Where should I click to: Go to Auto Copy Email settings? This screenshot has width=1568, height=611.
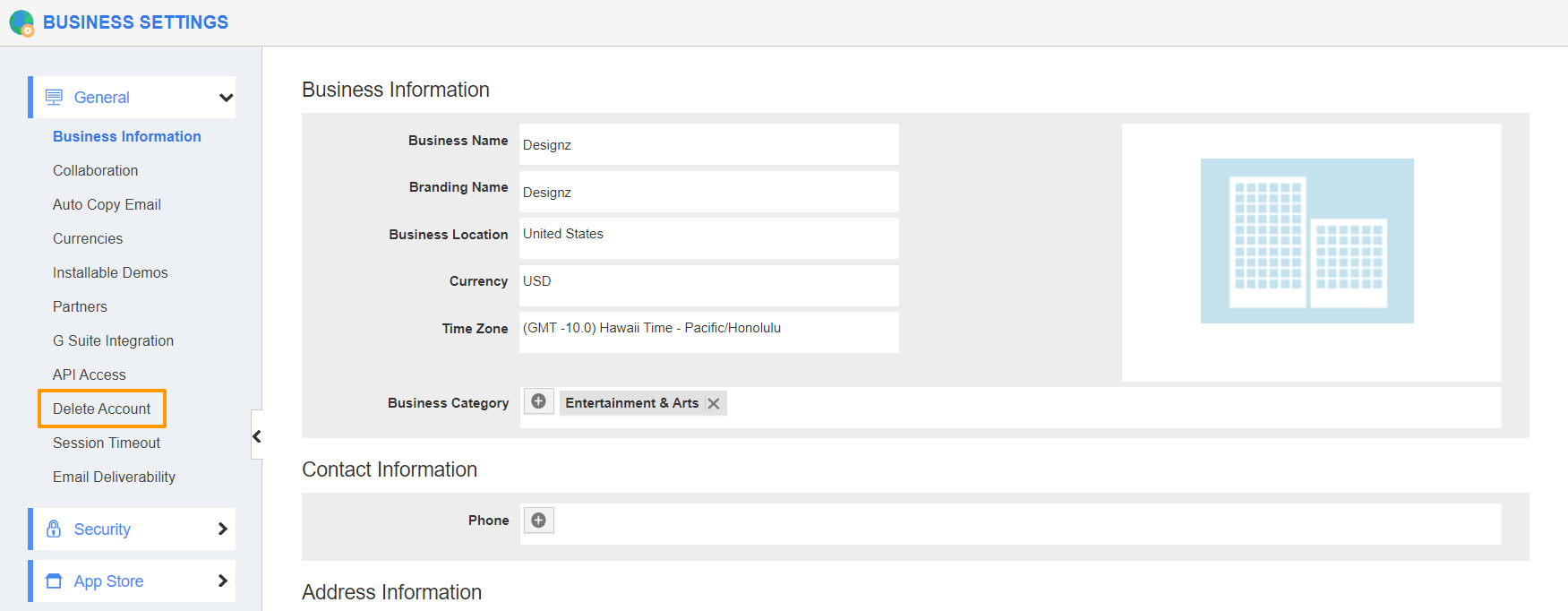point(107,204)
